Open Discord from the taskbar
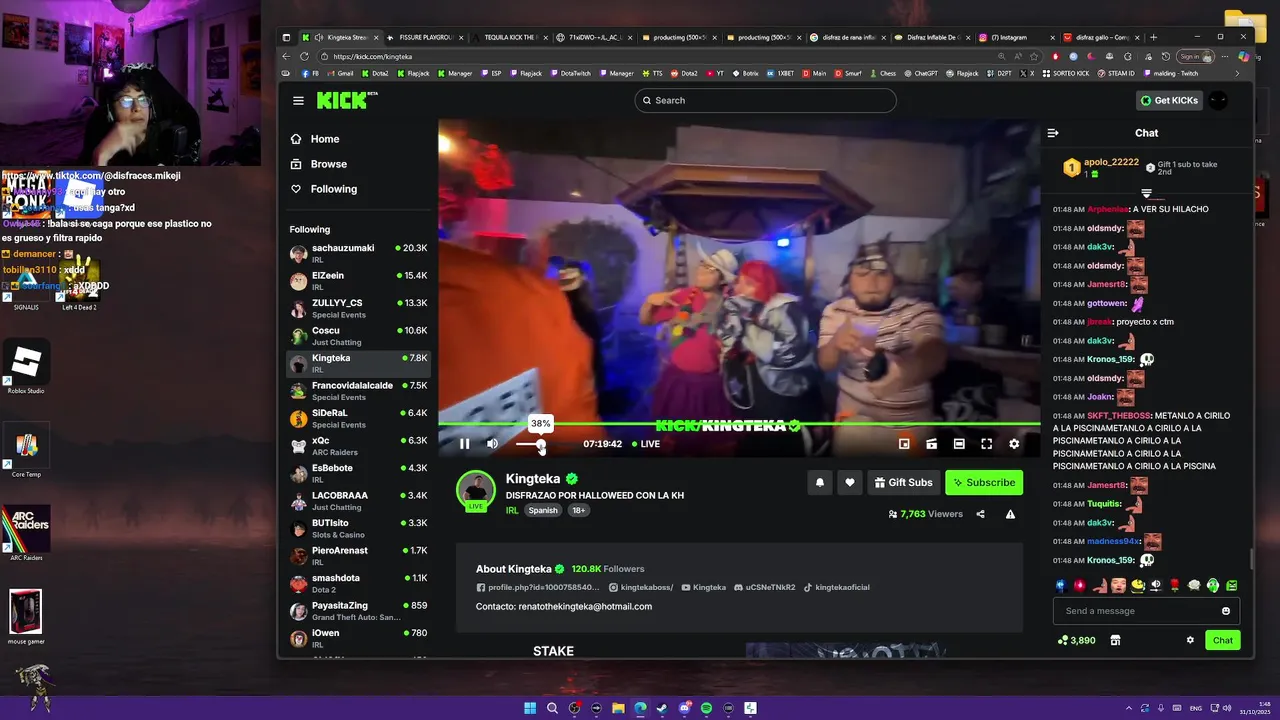The width and height of the screenshot is (1280, 720). coord(684,708)
